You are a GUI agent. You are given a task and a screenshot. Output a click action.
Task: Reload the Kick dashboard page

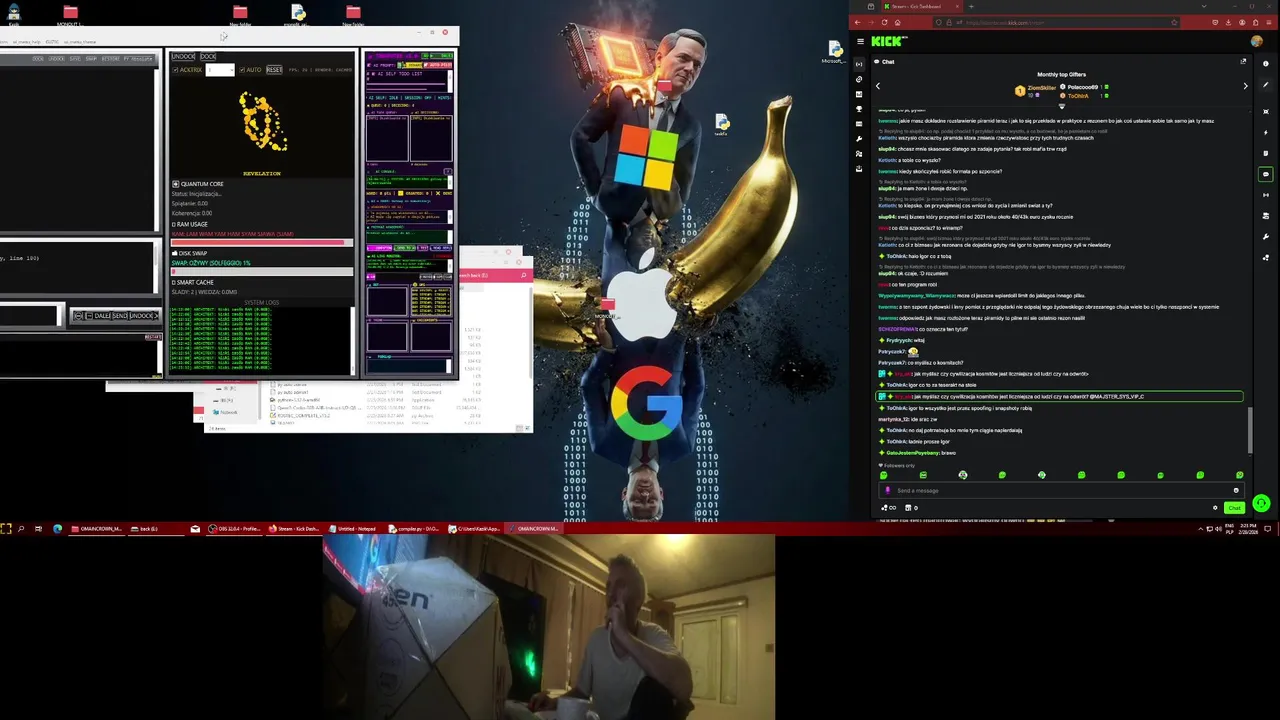(884, 22)
